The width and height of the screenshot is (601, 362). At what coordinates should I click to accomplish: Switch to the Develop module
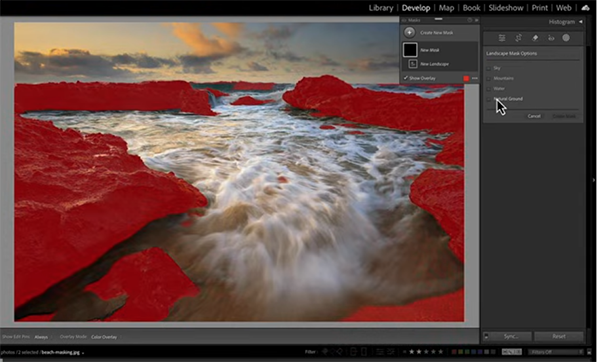[x=416, y=8]
